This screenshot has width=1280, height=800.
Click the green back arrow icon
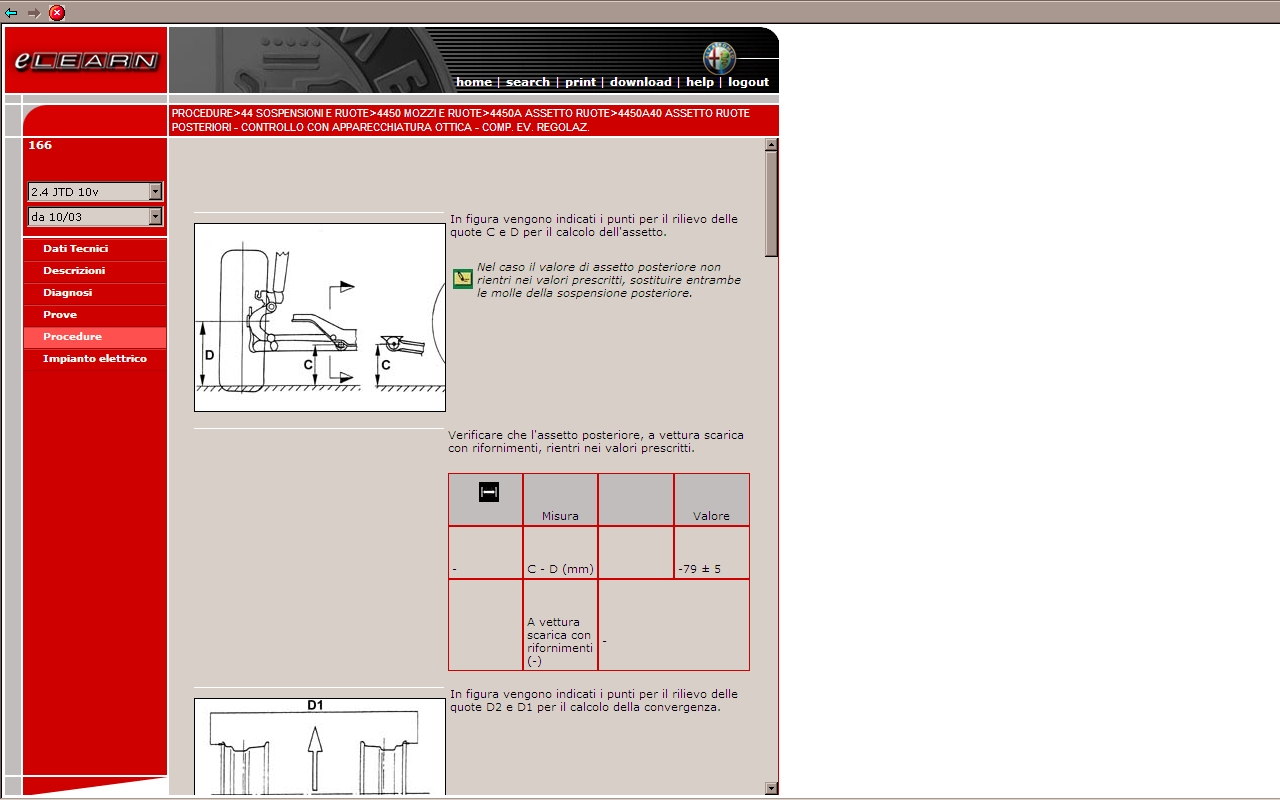coord(11,13)
